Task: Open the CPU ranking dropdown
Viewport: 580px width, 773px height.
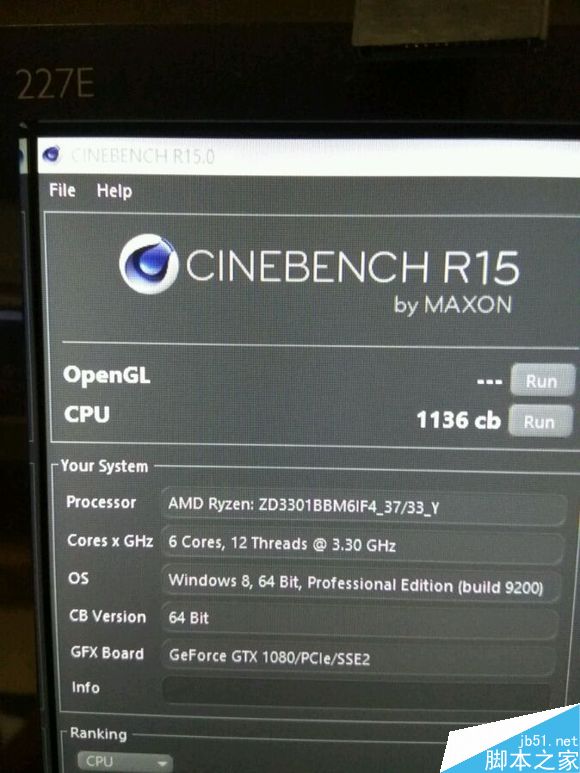Action: click(125, 761)
